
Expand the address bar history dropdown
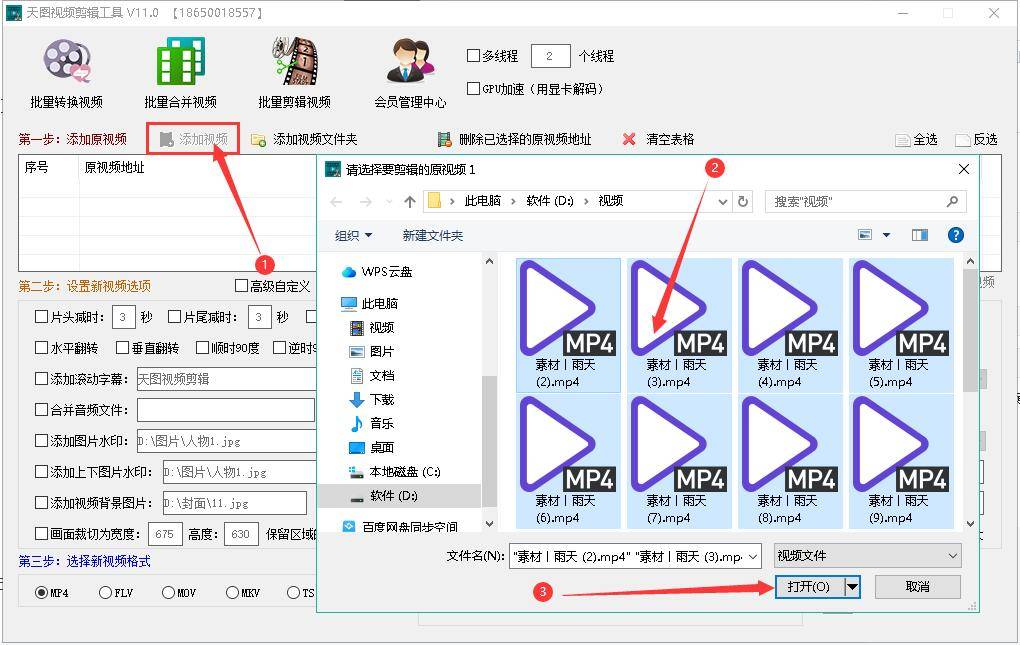coord(722,202)
